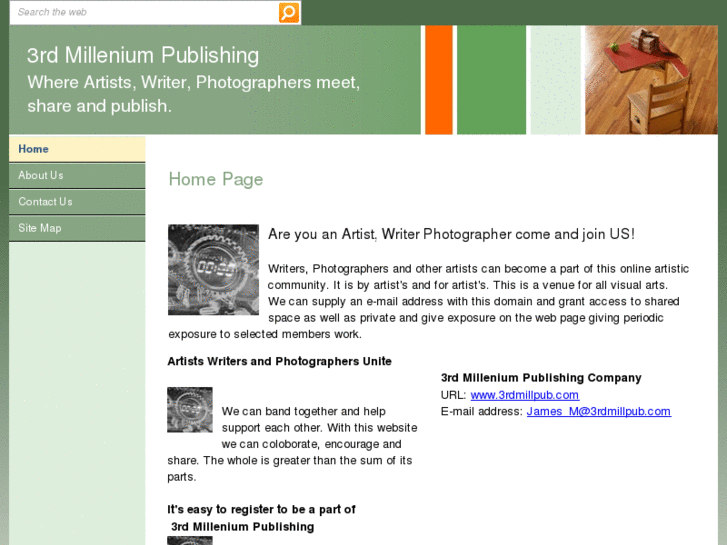Click the tagline "Where Artists, Writer, Photographers meet"

(x=193, y=83)
